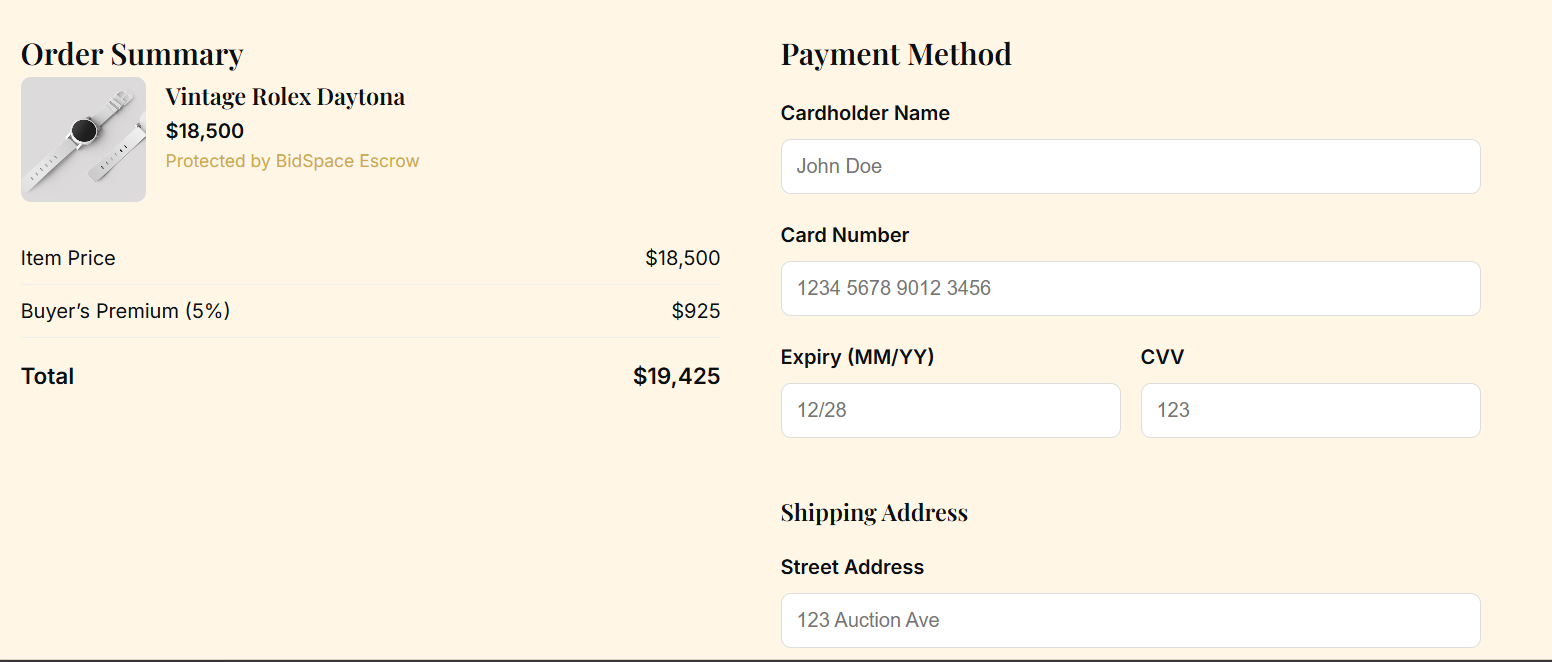Click the Expiry (MM/YY) label
The image size is (1552, 662).
coord(857,357)
